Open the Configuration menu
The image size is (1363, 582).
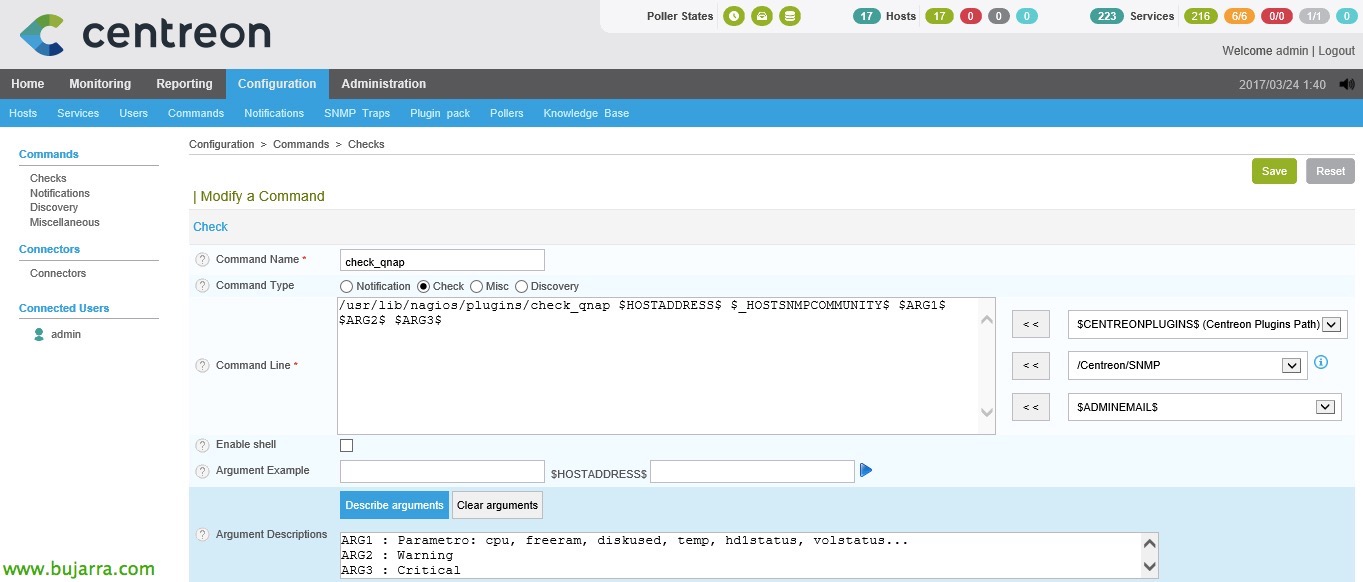tap(277, 84)
